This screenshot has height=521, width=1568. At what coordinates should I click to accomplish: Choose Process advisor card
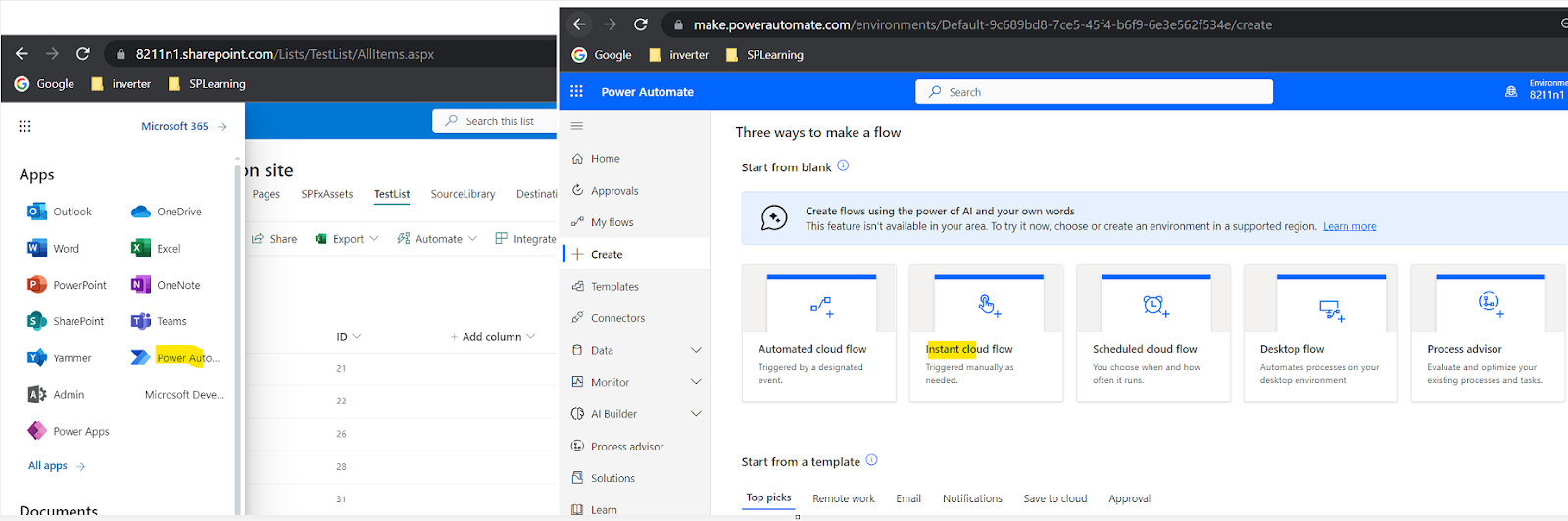coord(1488,333)
